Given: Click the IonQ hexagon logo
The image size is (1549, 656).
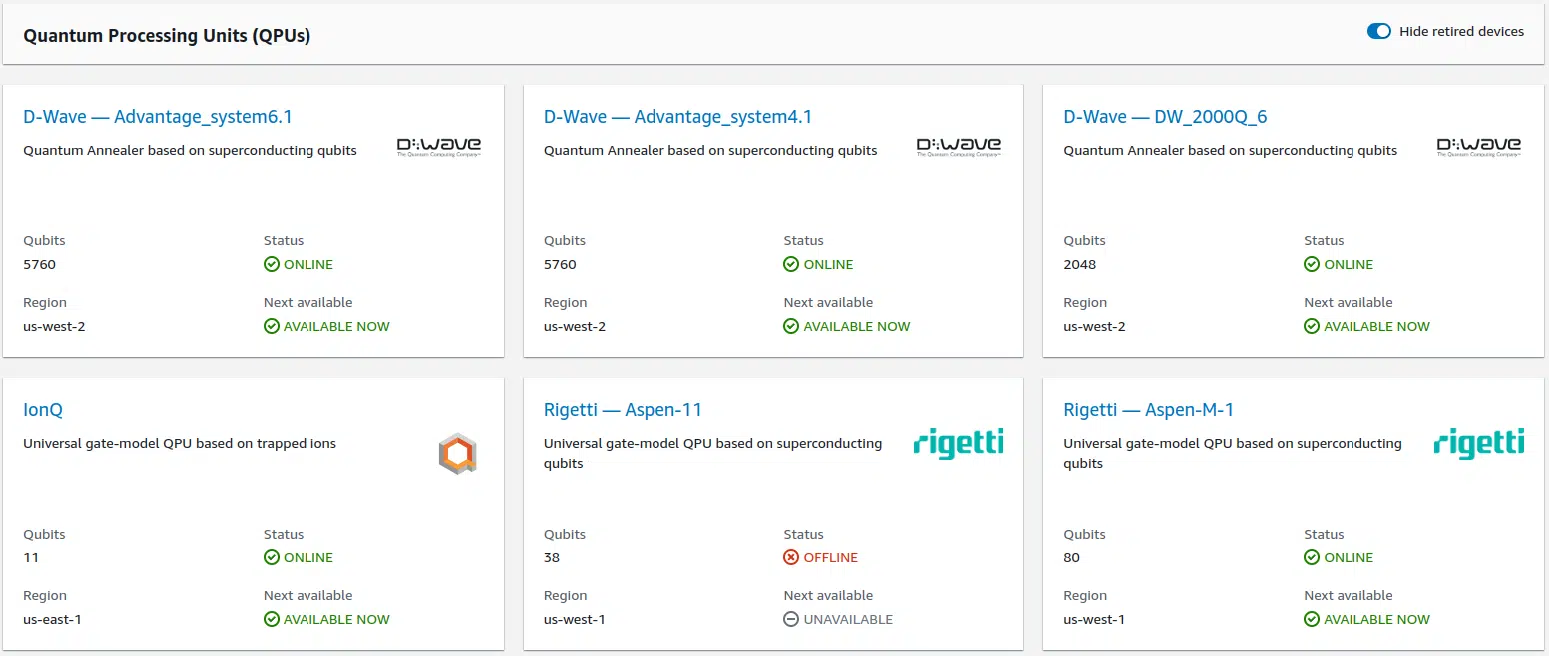Looking at the screenshot, I should click(457, 454).
